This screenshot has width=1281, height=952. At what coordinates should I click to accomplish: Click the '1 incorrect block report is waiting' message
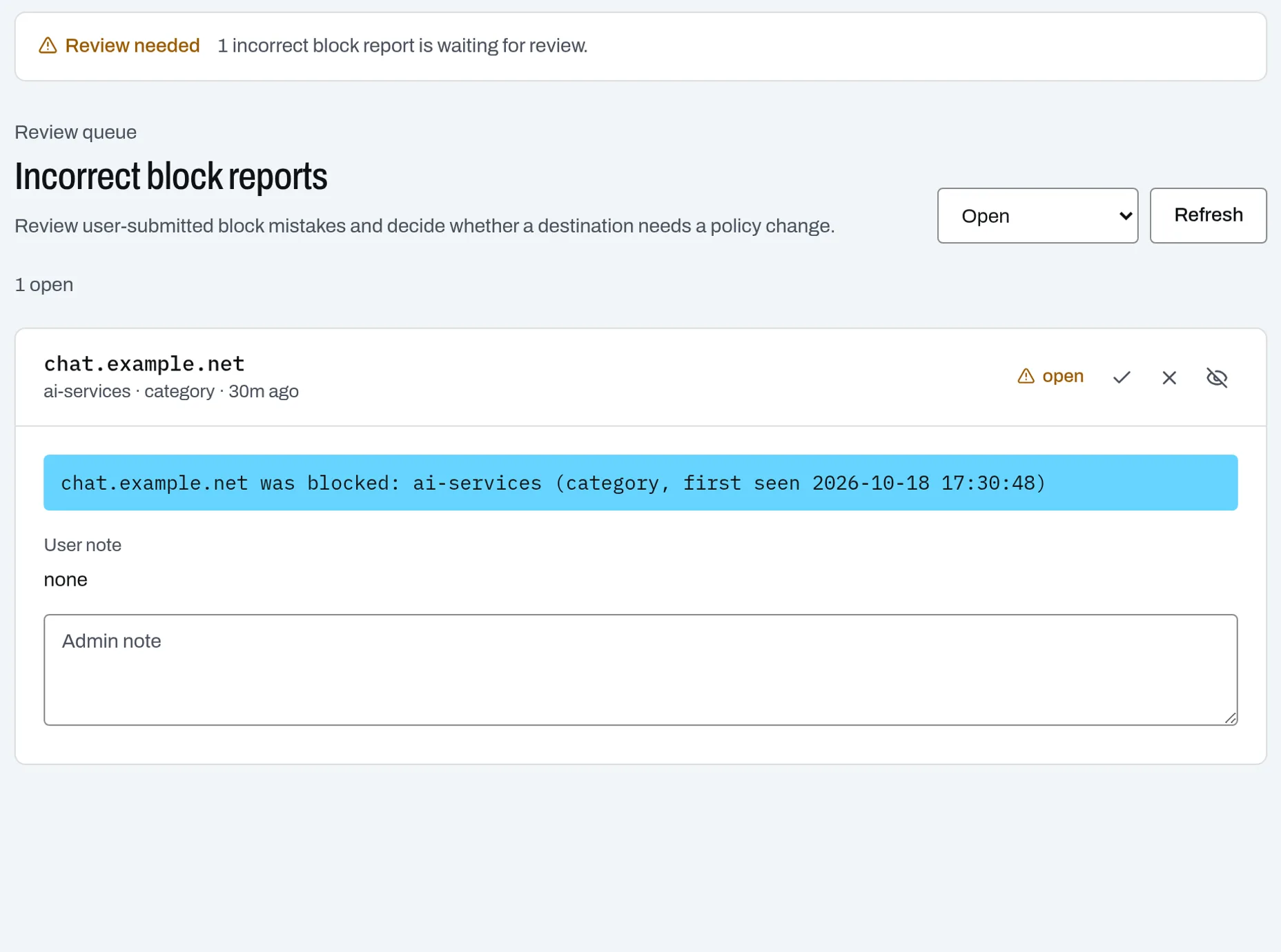402,46
